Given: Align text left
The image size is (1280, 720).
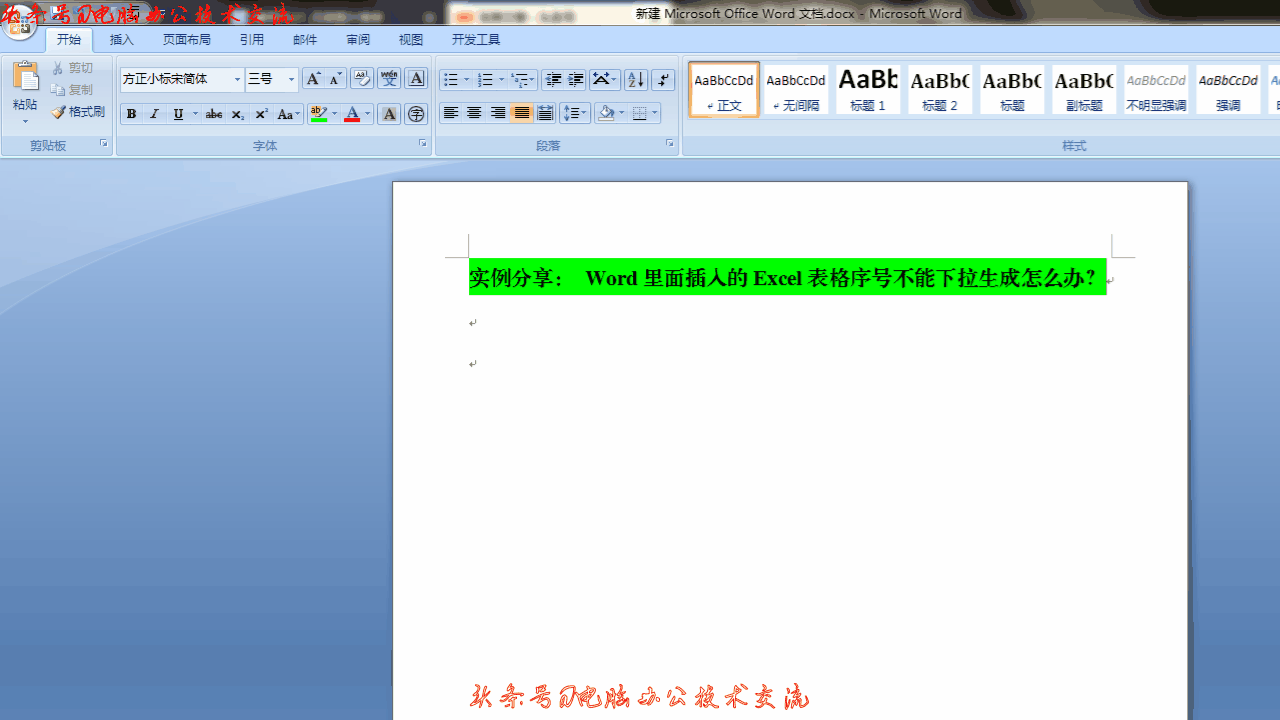Looking at the screenshot, I should point(451,114).
